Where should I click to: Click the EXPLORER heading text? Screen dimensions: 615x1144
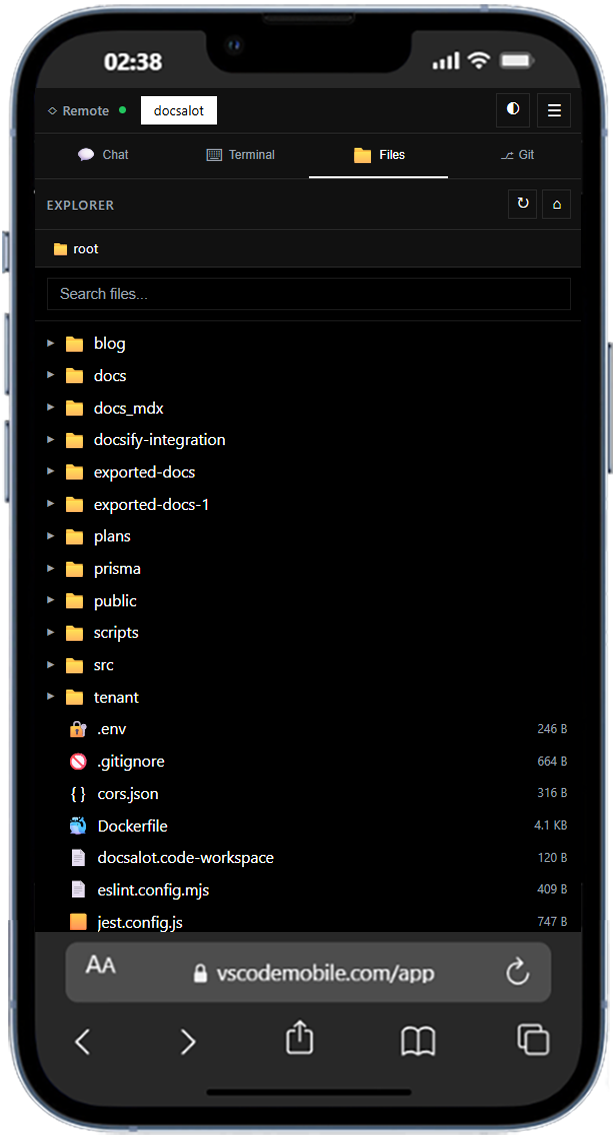coord(80,206)
